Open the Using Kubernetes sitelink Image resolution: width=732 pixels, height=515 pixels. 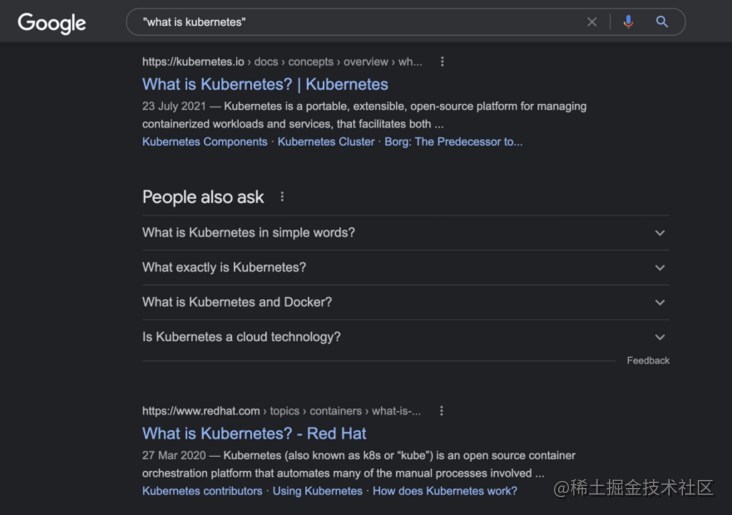[x=317, y=491]
